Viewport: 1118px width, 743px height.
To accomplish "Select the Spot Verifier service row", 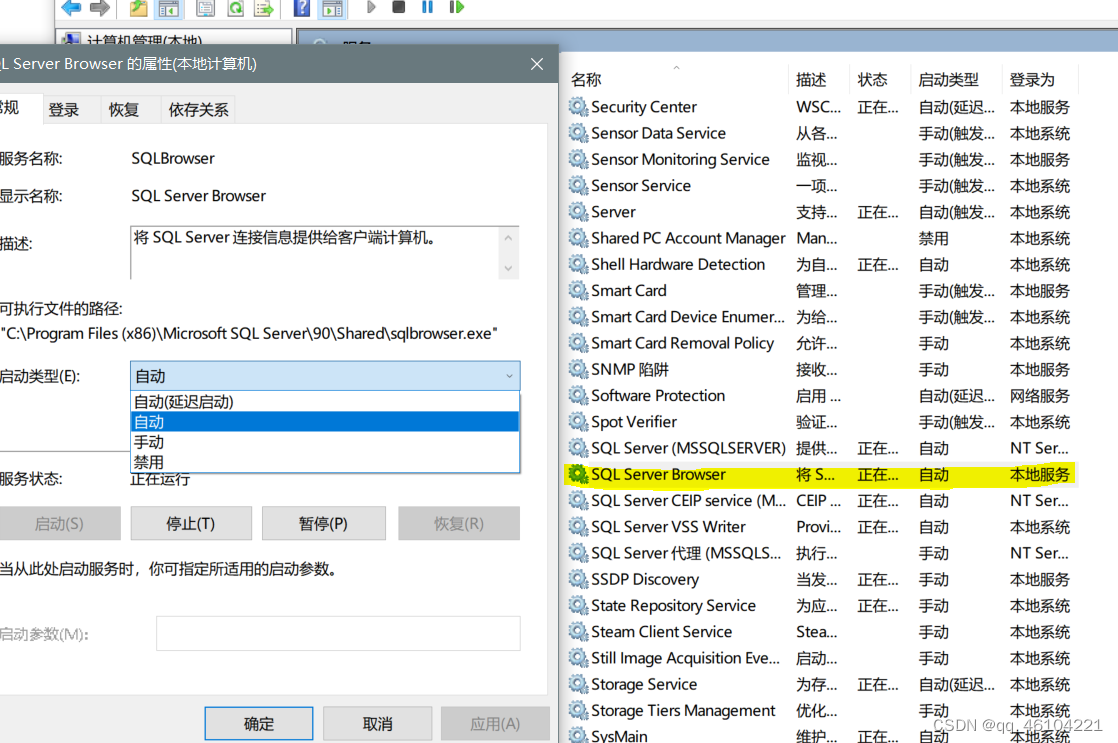I will click(x=821, y=422).
